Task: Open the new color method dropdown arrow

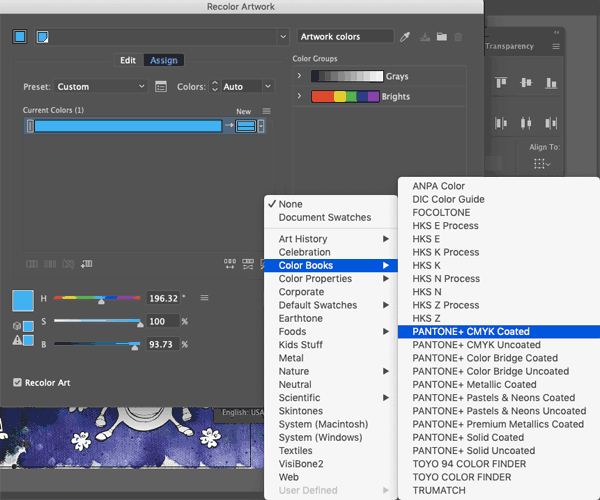Action: 261,126
